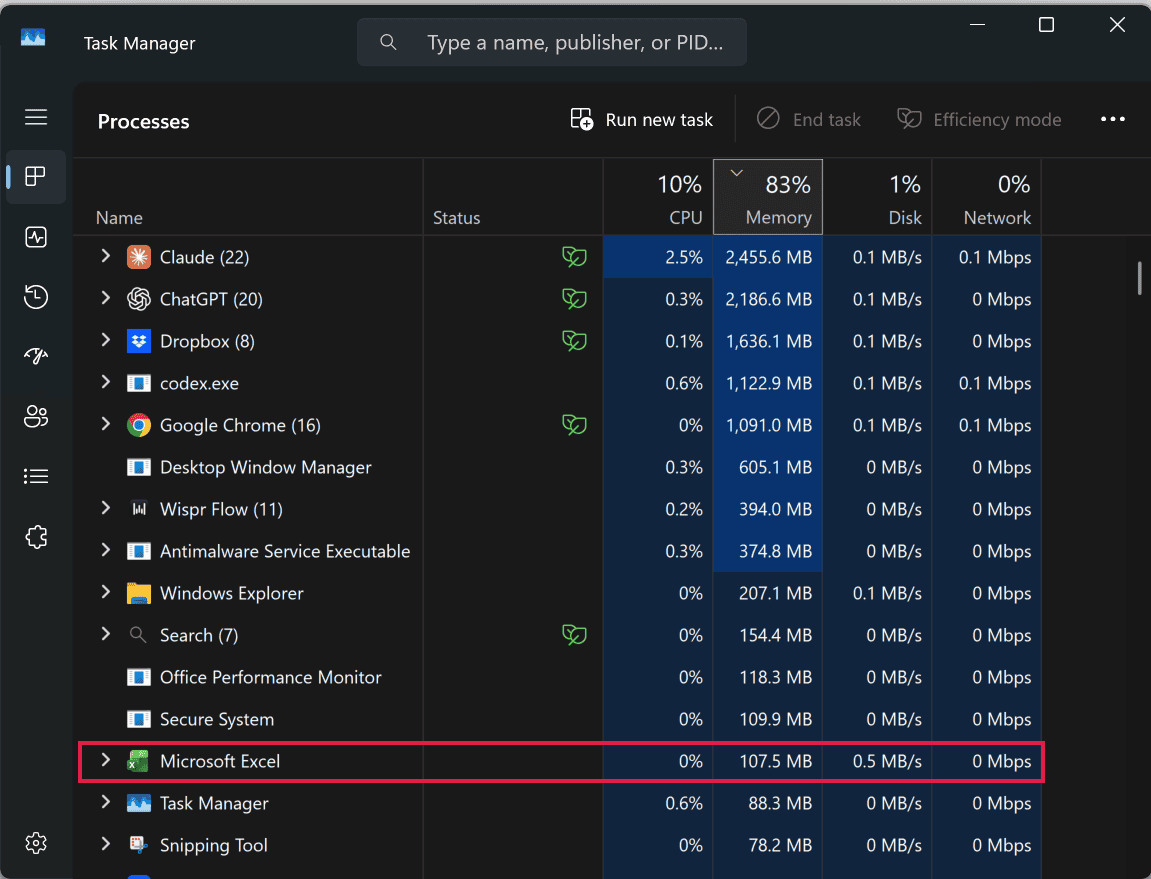Click the 1,091.0 MB memory value

point(769,425)
